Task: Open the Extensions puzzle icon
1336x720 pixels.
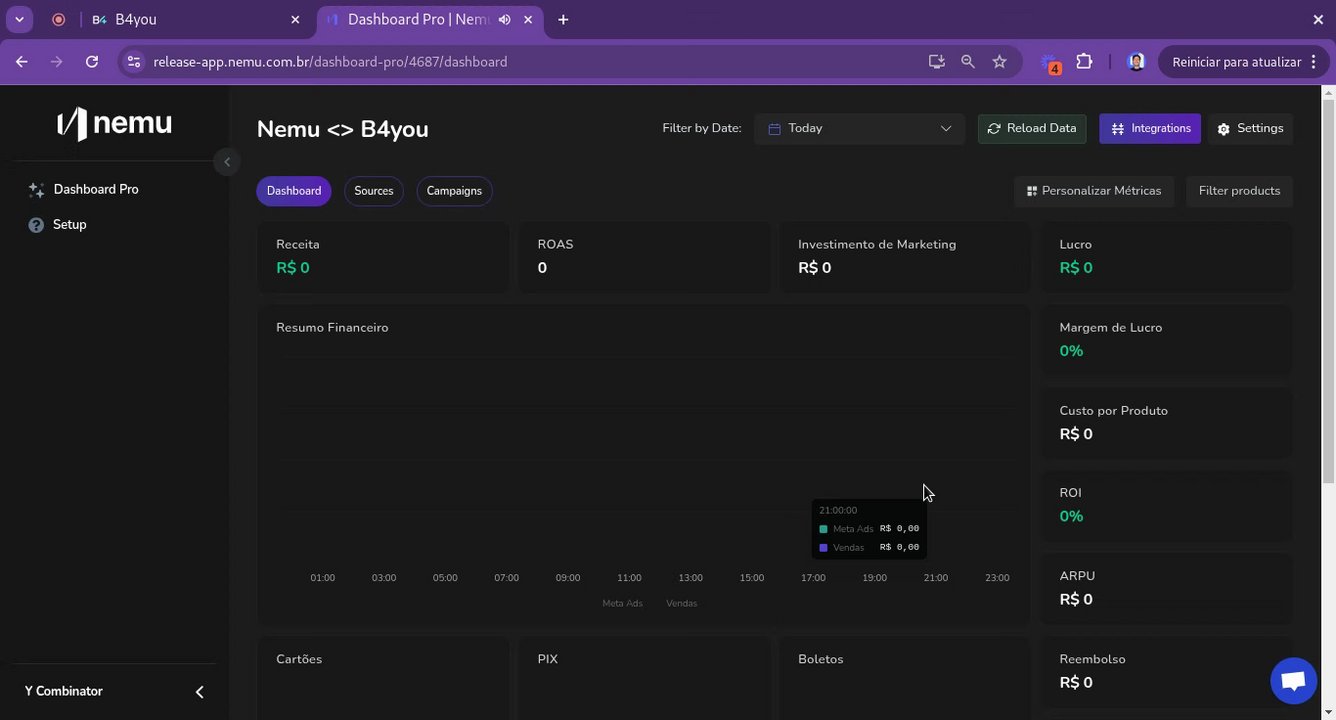Action: (1084, 61)
